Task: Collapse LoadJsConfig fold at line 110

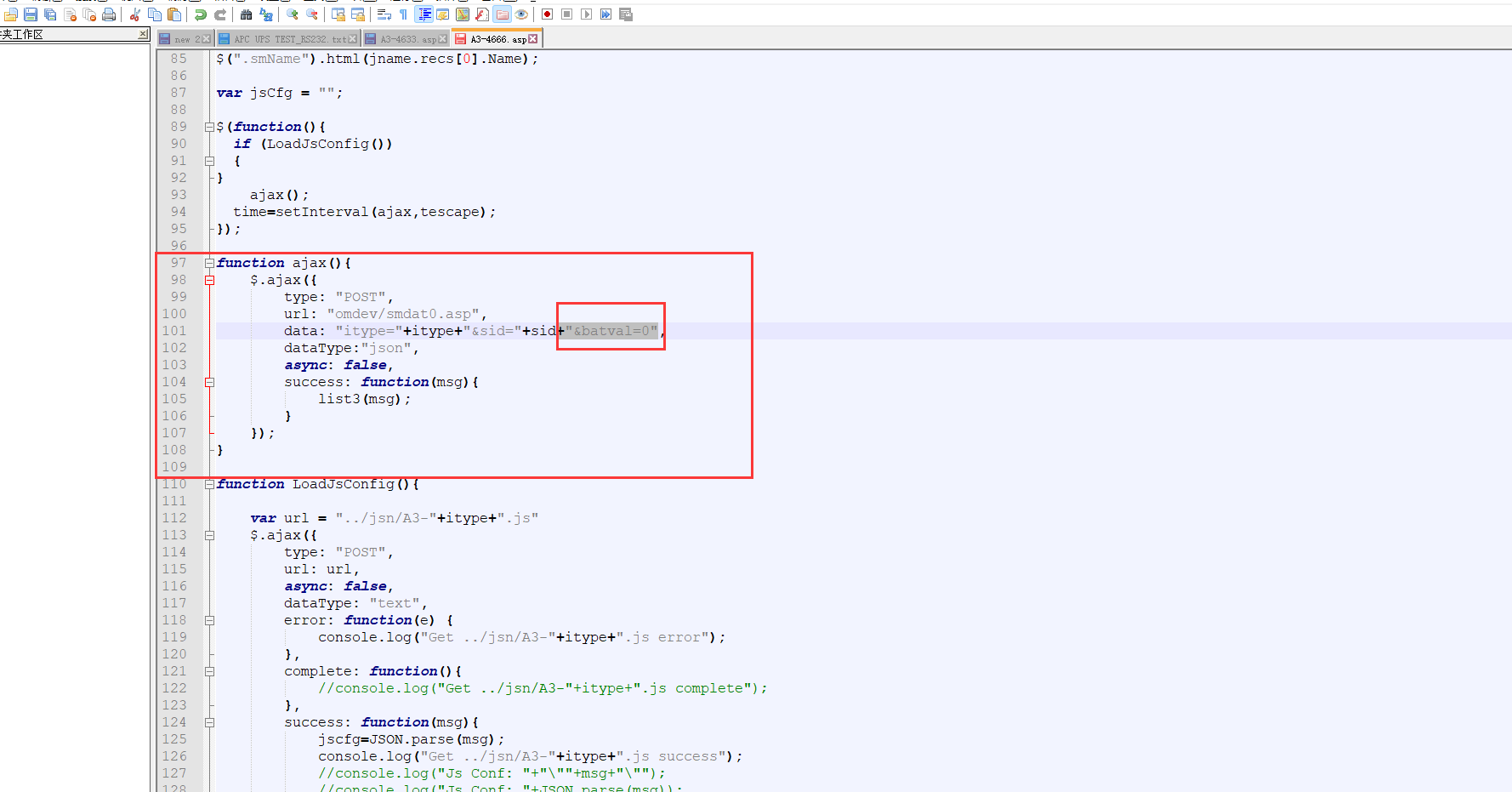Action: pyautogui.click(x=209, y=484)
